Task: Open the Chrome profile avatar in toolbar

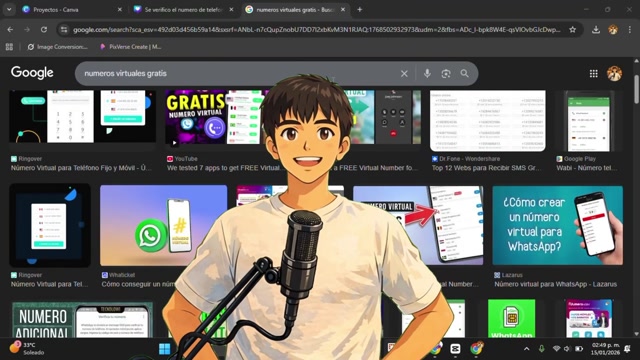Action: click(x=613, y=29)
